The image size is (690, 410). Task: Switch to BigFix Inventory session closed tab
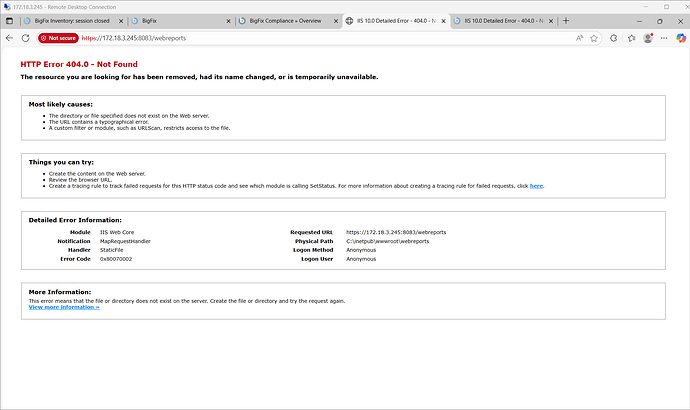[73, 20]
